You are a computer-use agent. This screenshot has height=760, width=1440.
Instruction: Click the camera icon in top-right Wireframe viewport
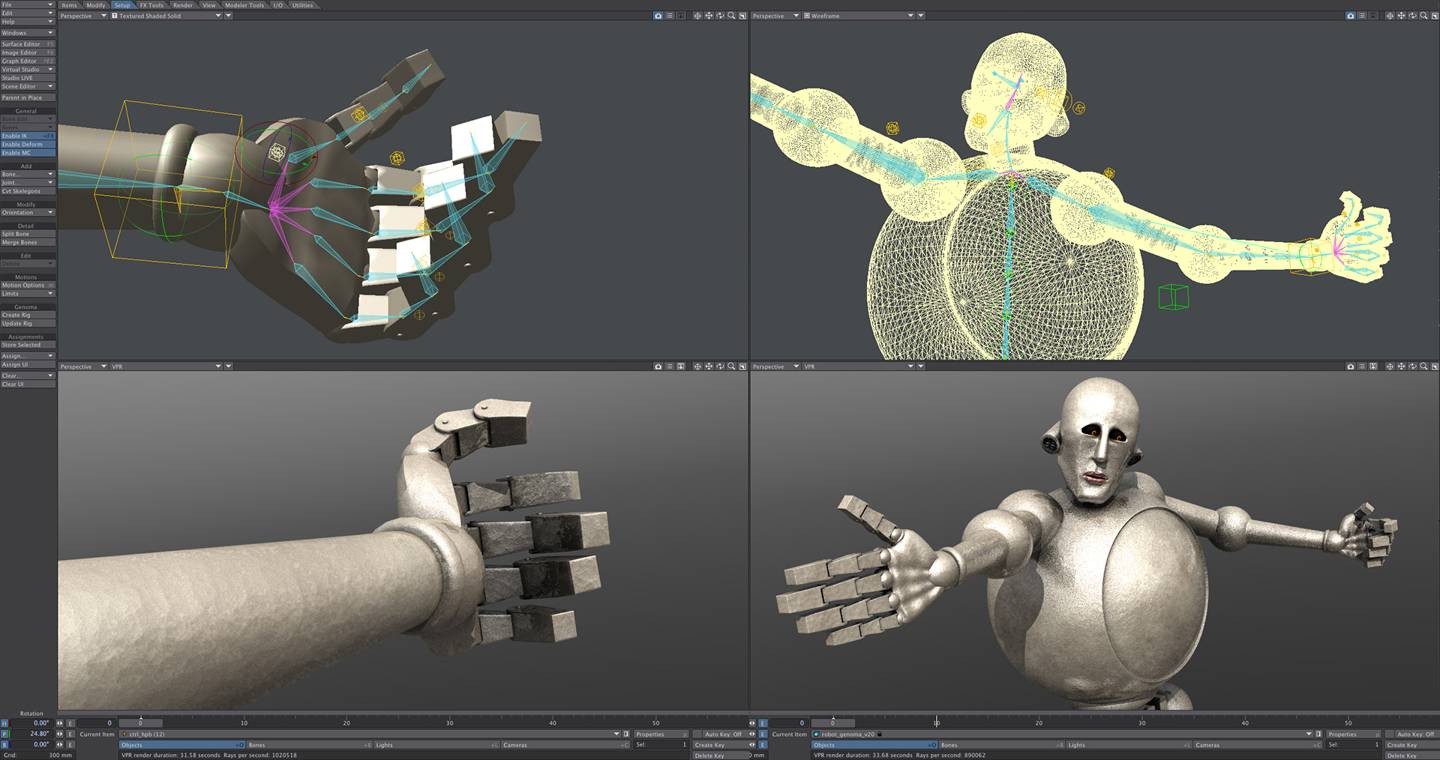(1350, 16)
